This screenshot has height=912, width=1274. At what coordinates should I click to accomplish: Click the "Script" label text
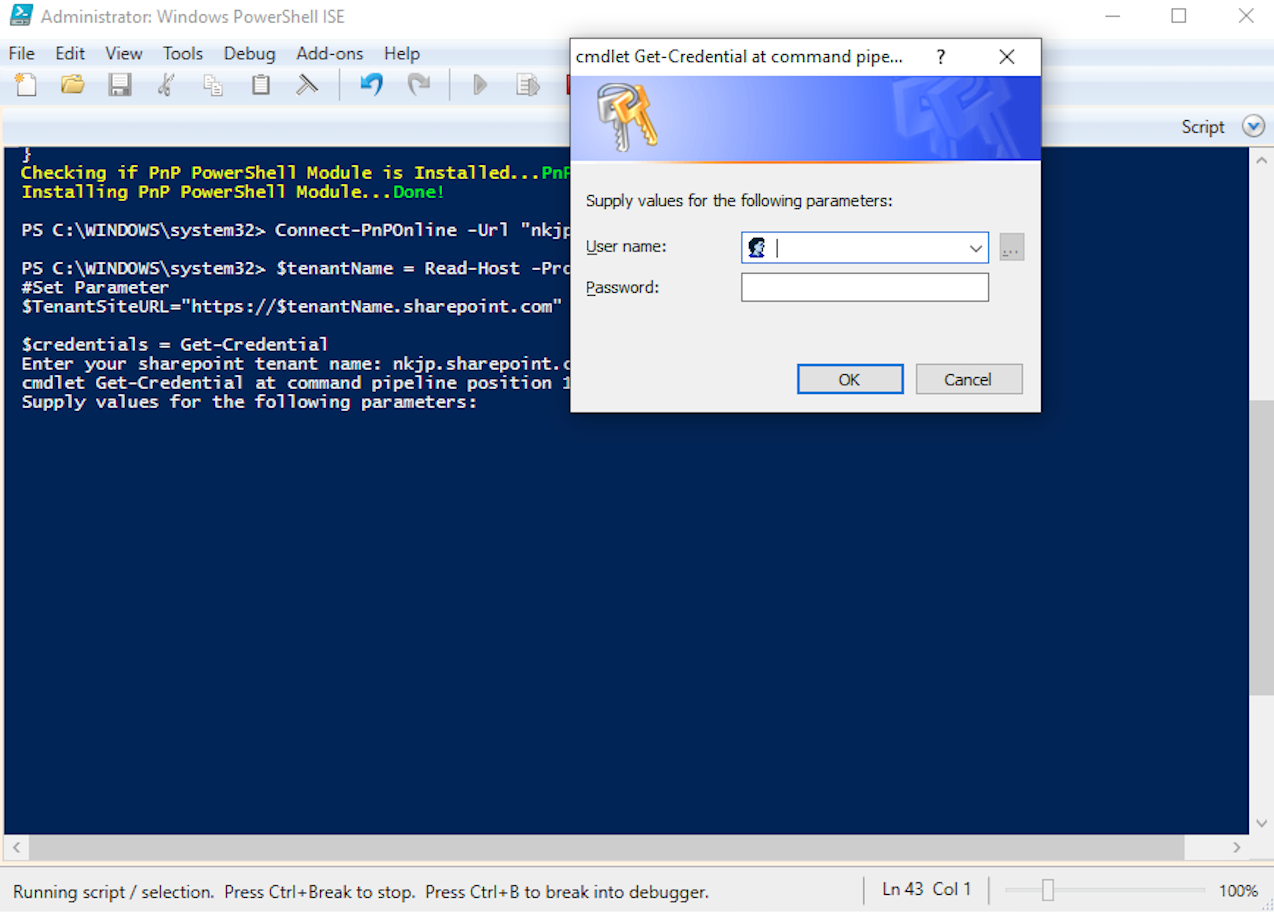tap(1203, 127)
